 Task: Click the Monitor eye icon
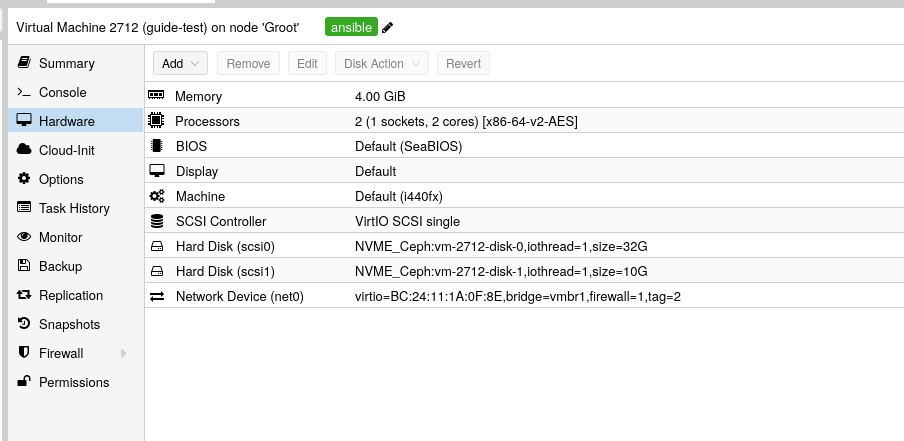tap(24, 237)
